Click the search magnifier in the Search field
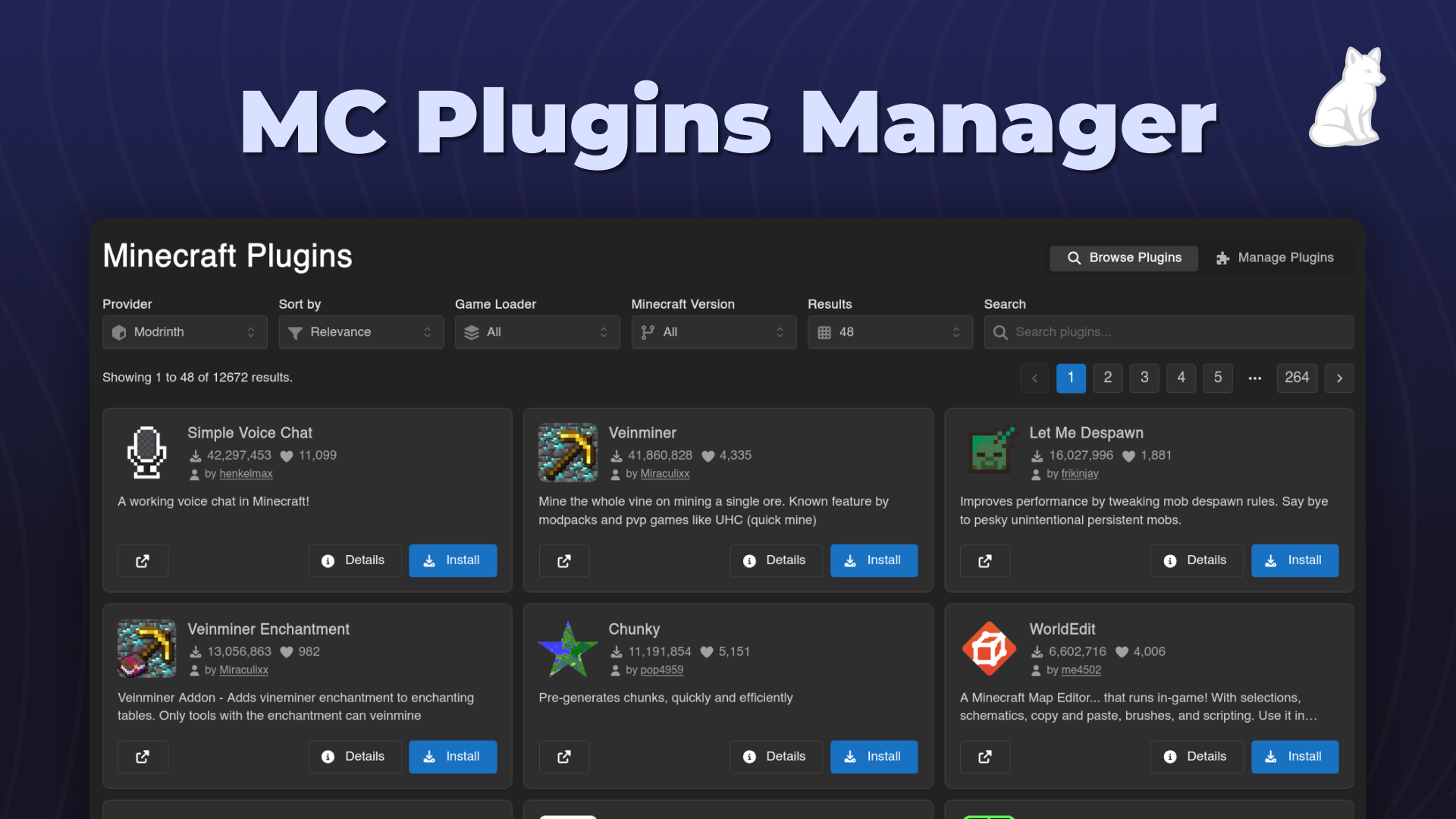Image resolution: width=1456 pixels, height=819 pixels. tap(1001, 332)
